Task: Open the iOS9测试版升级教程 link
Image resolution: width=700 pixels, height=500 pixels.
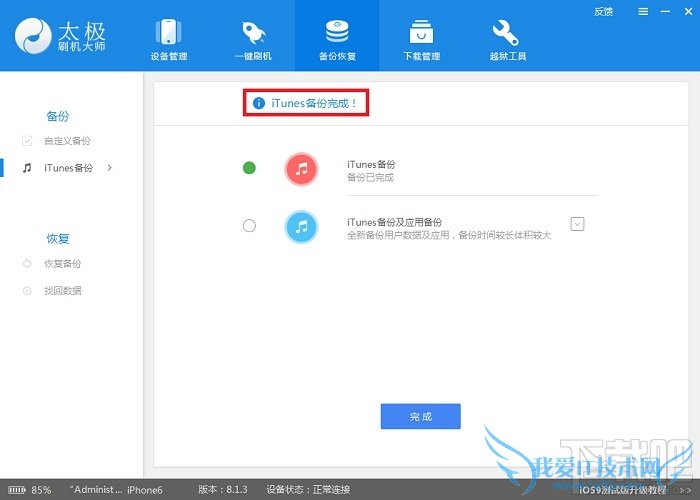Action: pyautogui.click(x=623, y=490)
